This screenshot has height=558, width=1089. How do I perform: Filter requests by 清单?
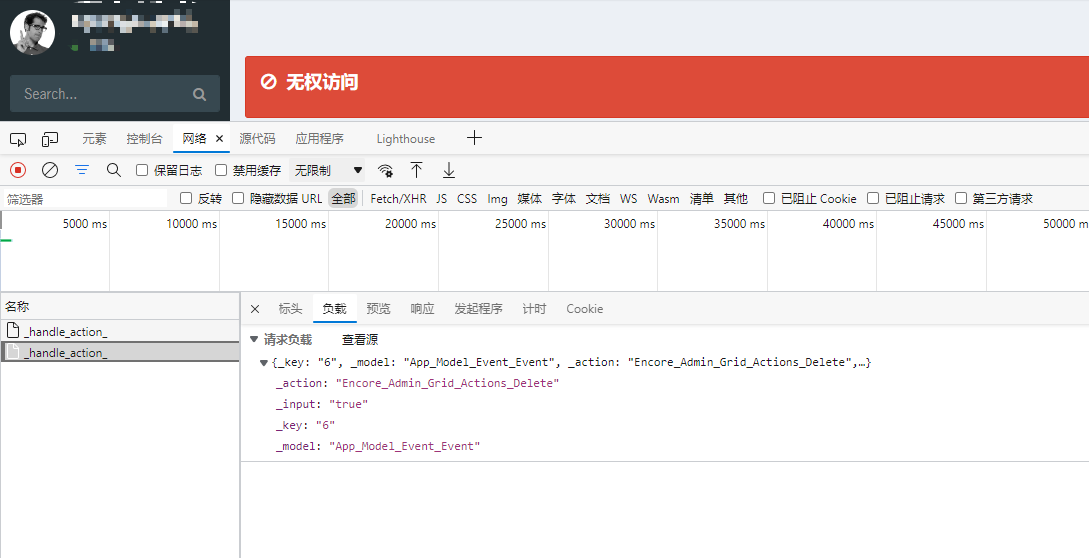click(x=701, y=199)
